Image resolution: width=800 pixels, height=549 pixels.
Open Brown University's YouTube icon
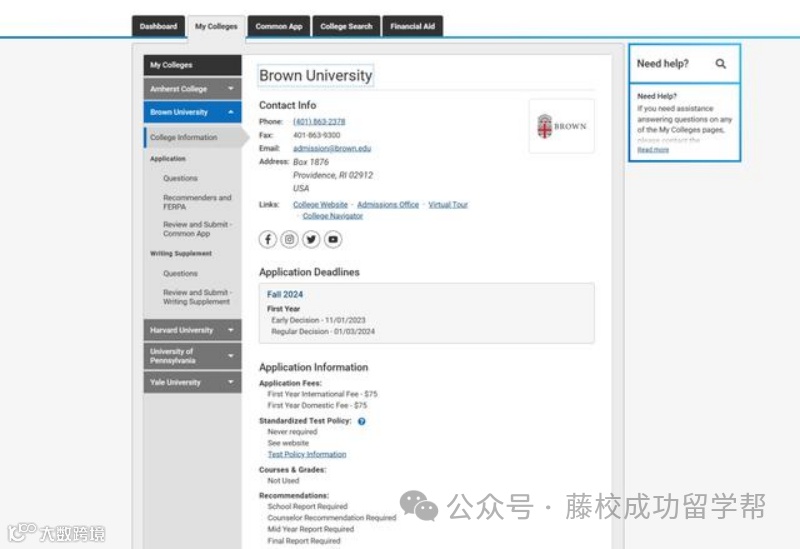[333, 239]
